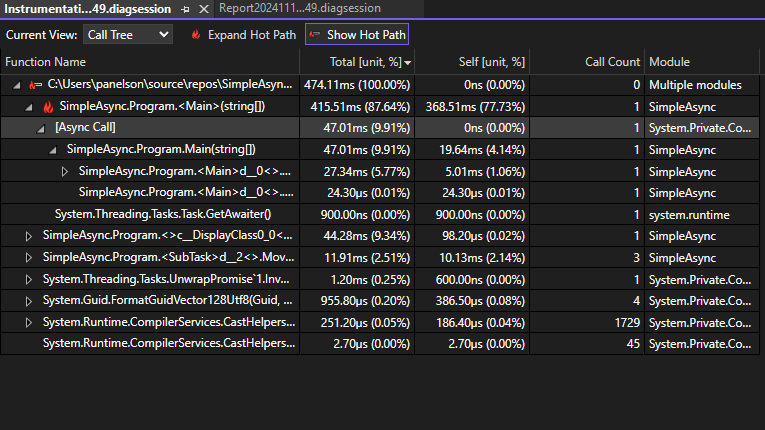Collapse the root C:\Users\panelson node
Viewport: 765px width, 430px height.
coord(18,85)
